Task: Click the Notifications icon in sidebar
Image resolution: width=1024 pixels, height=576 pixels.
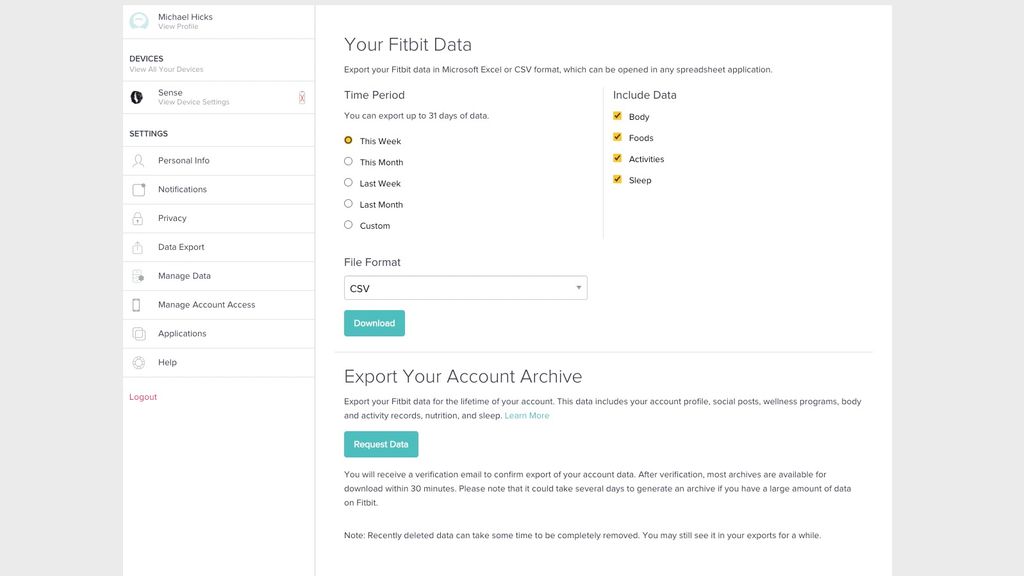Action: (137, 190)
